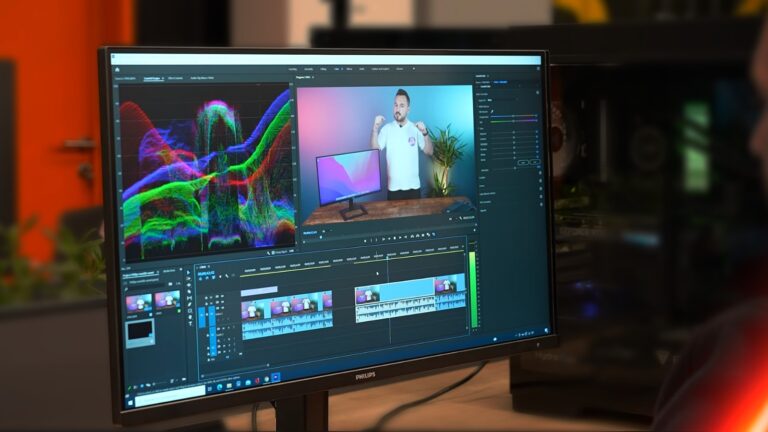This screenshot has height=432, width=768.
Task: Click Add Marker in the Program Monitor controls
Action: pos(365,241)
